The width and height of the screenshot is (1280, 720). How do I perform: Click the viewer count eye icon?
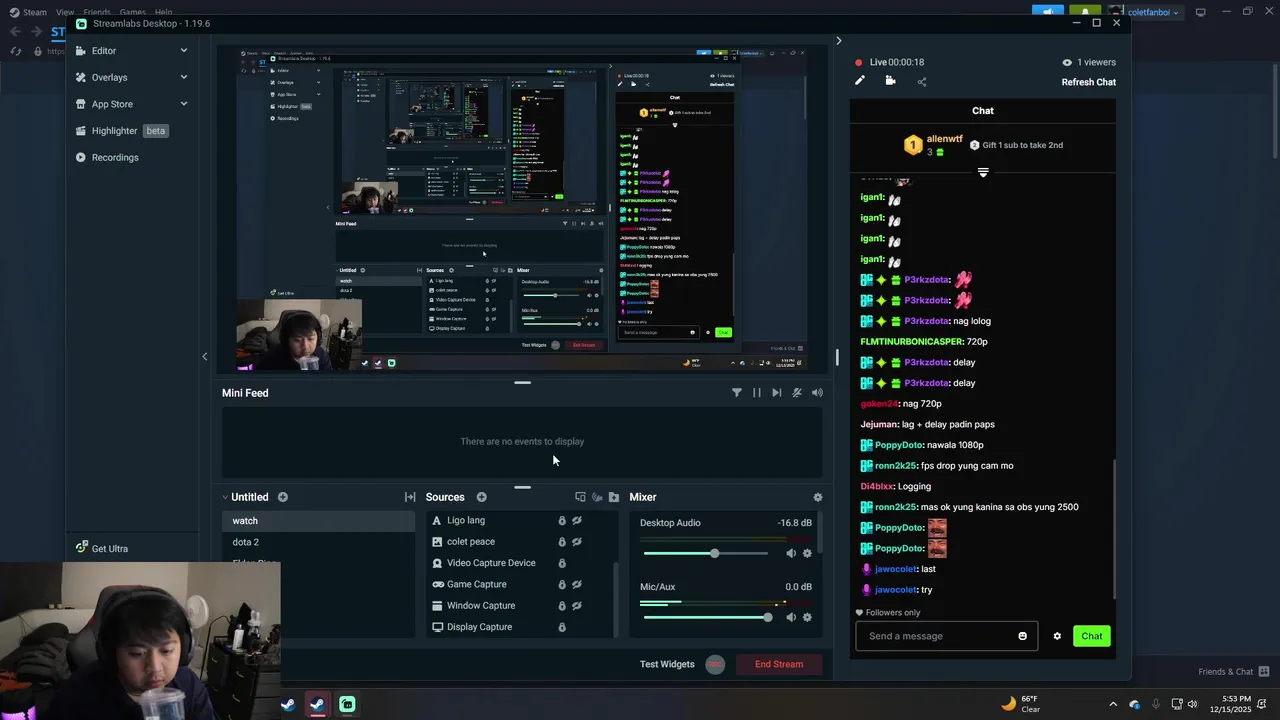[x=1067, y=62]
